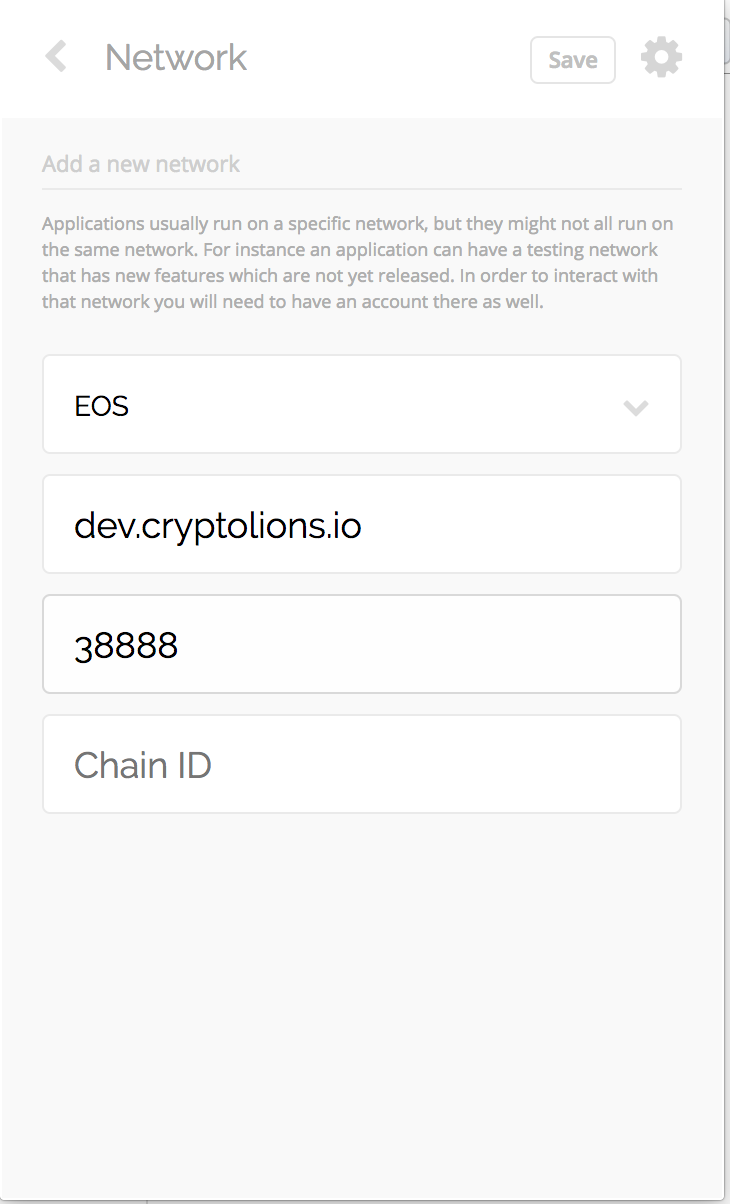
Task: Click the Network page title
Action: (176, 58)
